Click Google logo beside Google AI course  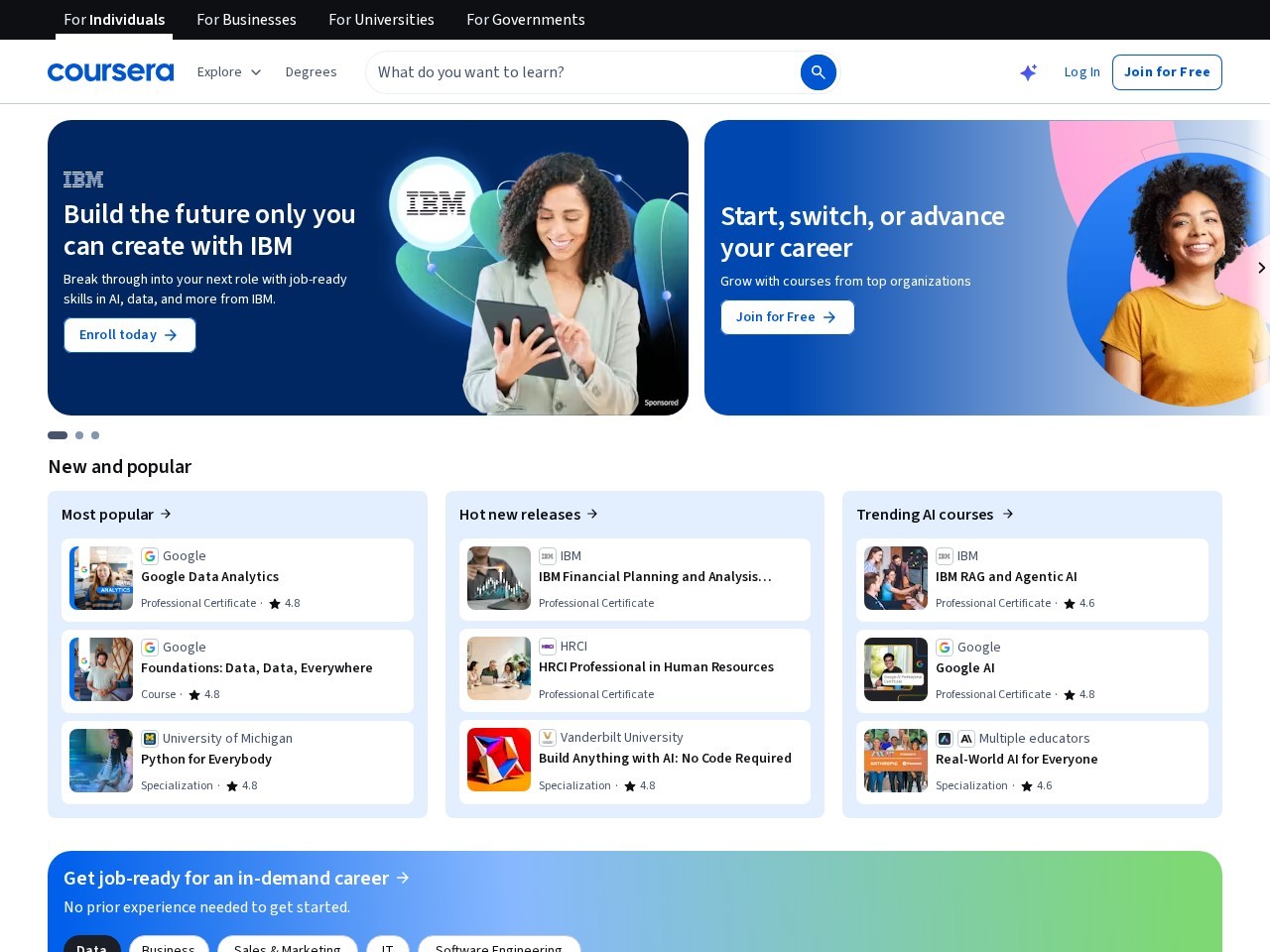(945, 648)
